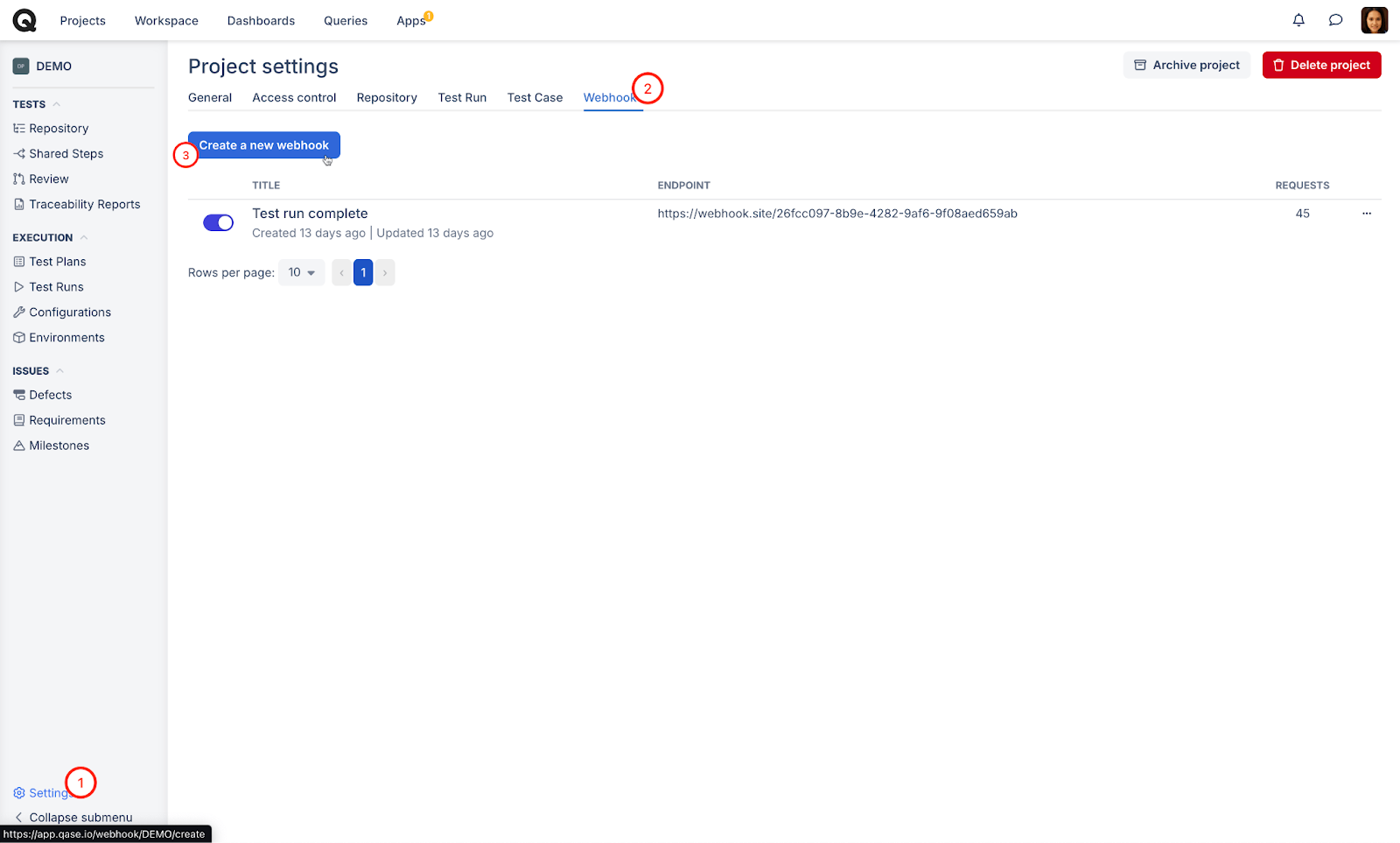Open Milestones in sidebar
The image size is (1400, 843).
click(x=59, y=446)
